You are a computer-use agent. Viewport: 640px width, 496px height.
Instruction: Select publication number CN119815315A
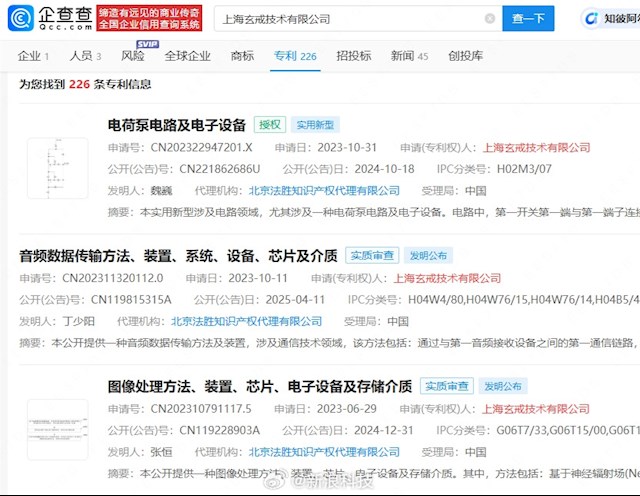point(131,300)
